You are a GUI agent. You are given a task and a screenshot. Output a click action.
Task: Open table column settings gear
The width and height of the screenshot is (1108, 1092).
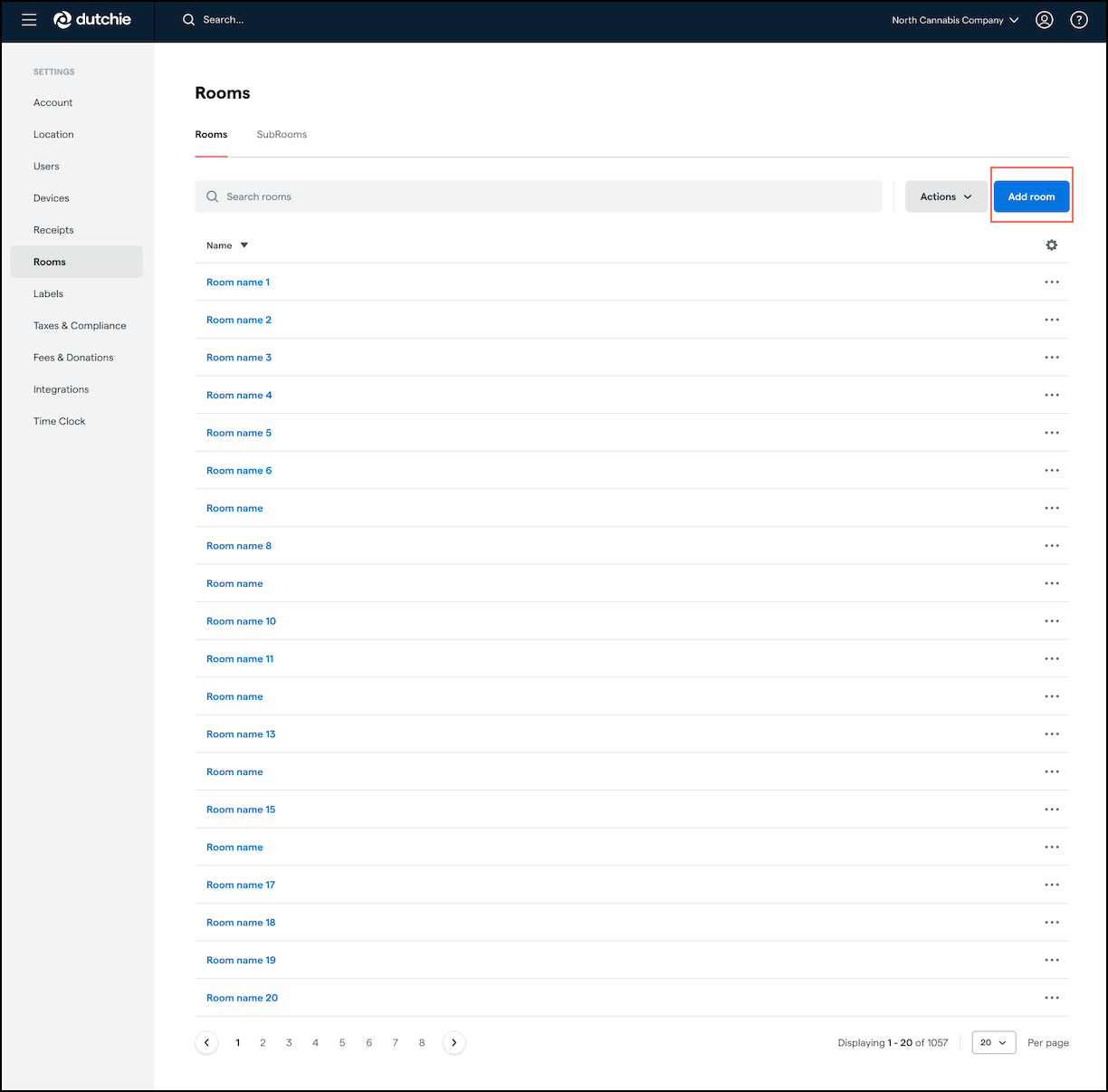(x=1052, y=245)
